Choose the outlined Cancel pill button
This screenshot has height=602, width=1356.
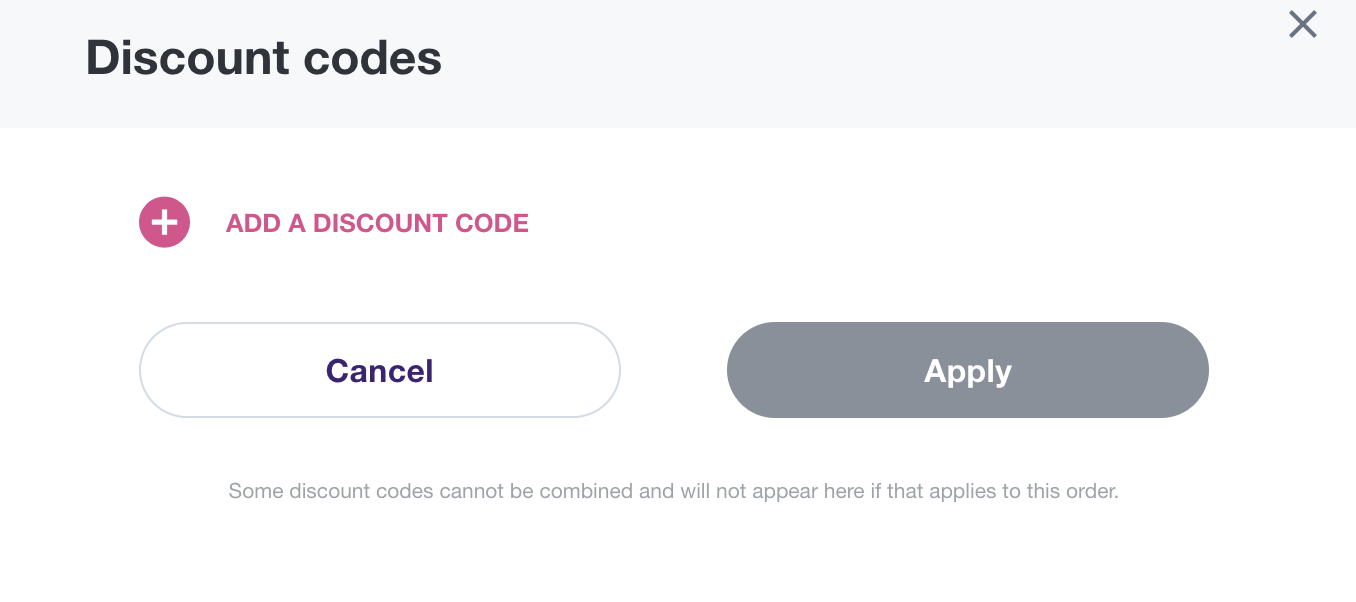(x=379, y=370)
